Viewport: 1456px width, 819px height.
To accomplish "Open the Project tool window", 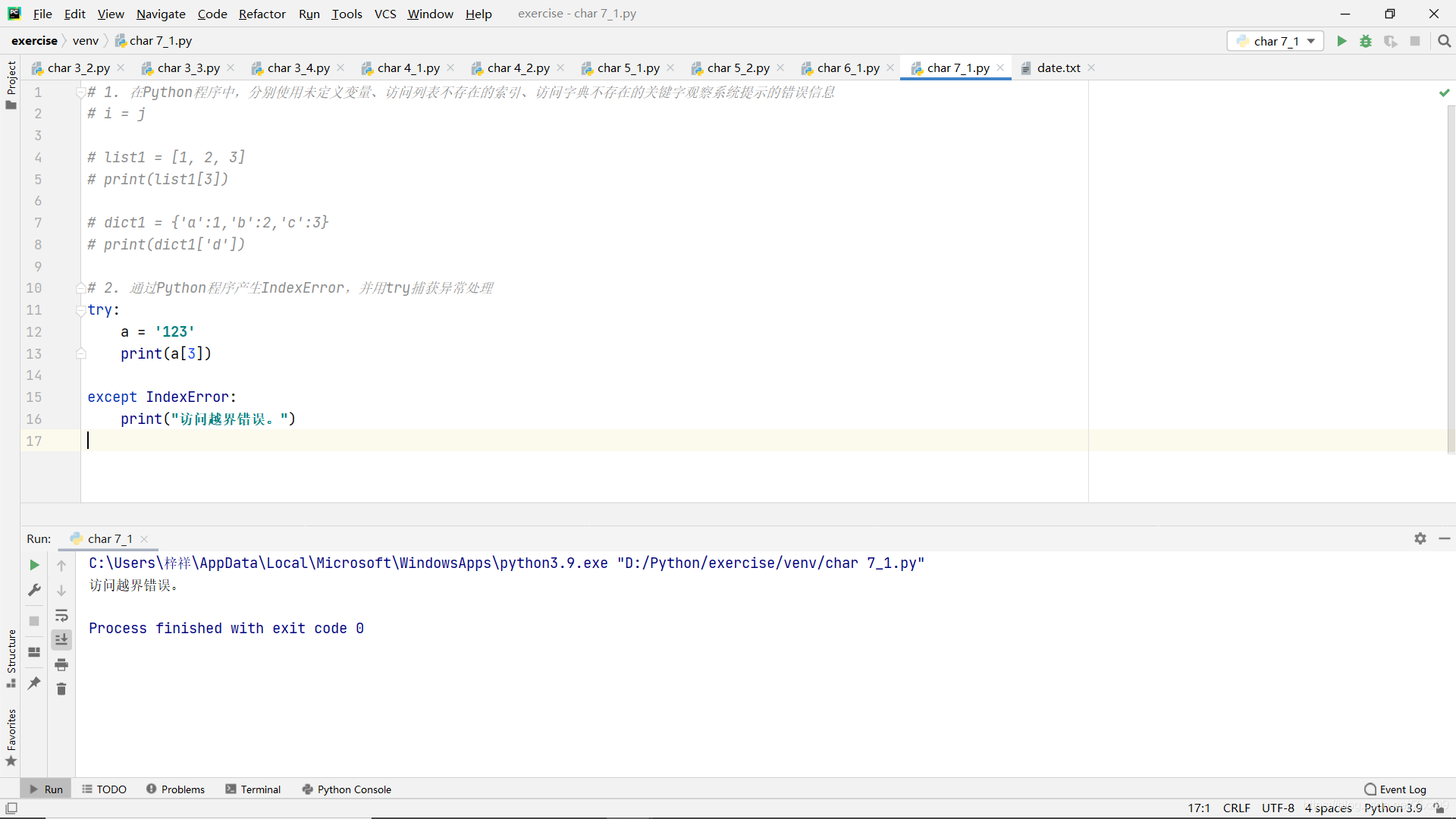I will [x=11, y=85].
